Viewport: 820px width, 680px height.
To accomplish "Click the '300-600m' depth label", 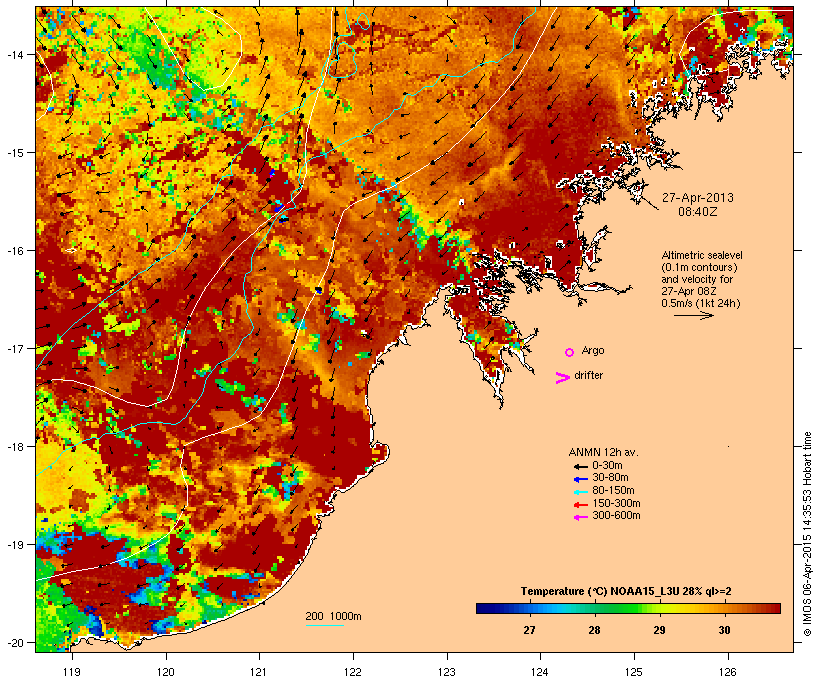I will pyautogui.click(x=616, y=516).
